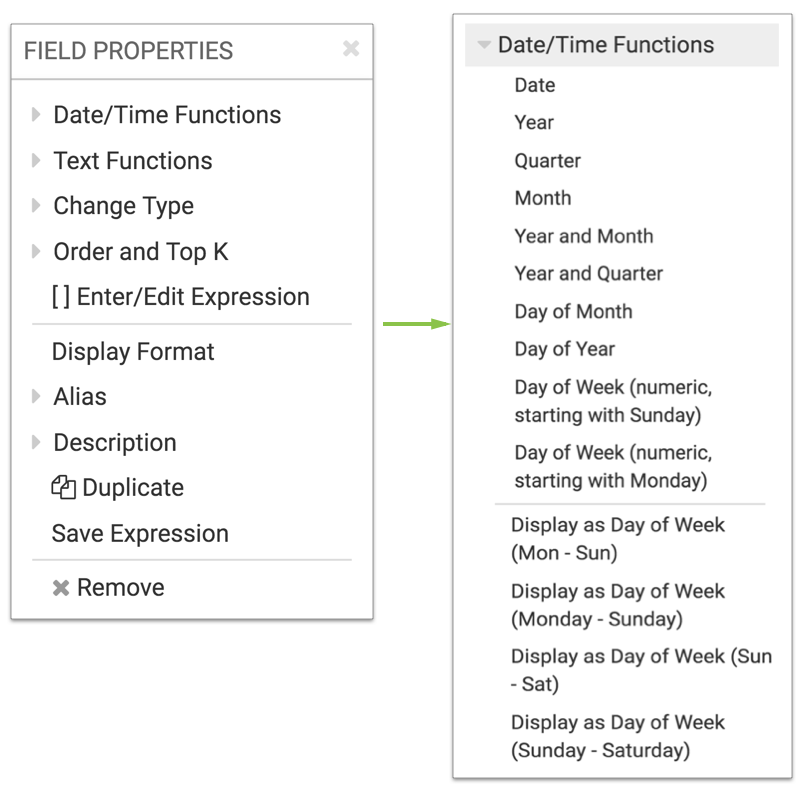
Task: Choose Display as Day of Week (Sunday - Saturday)
Action: click(617, 736)
